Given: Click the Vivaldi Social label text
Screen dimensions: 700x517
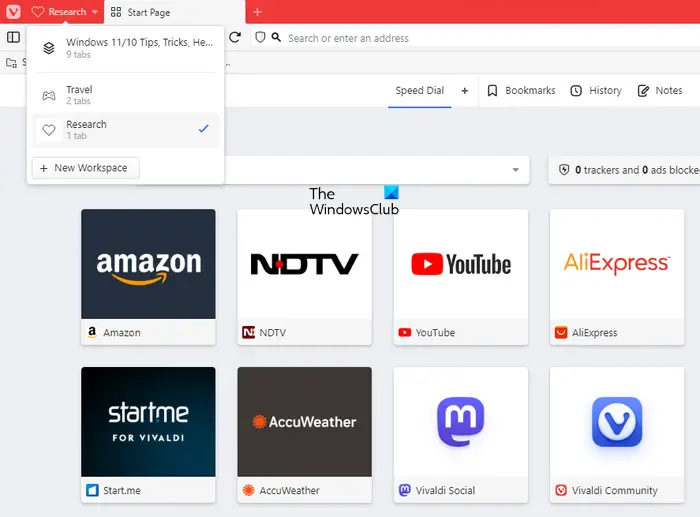Looking at the screenshot, I should tap(445, 491).
